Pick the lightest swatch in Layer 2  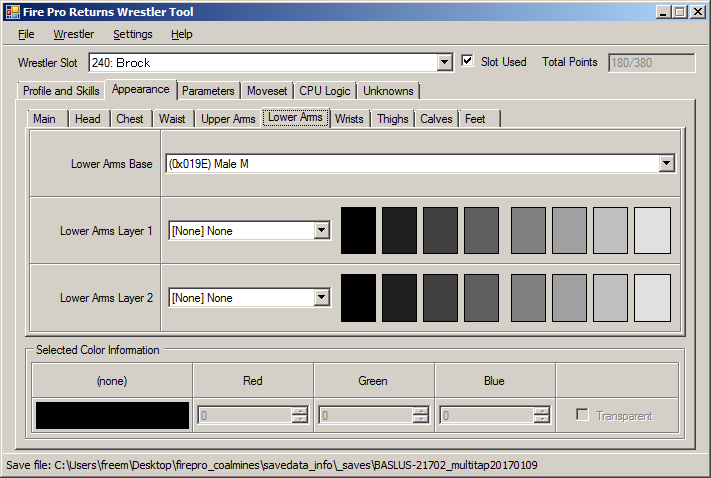point(652,298)
